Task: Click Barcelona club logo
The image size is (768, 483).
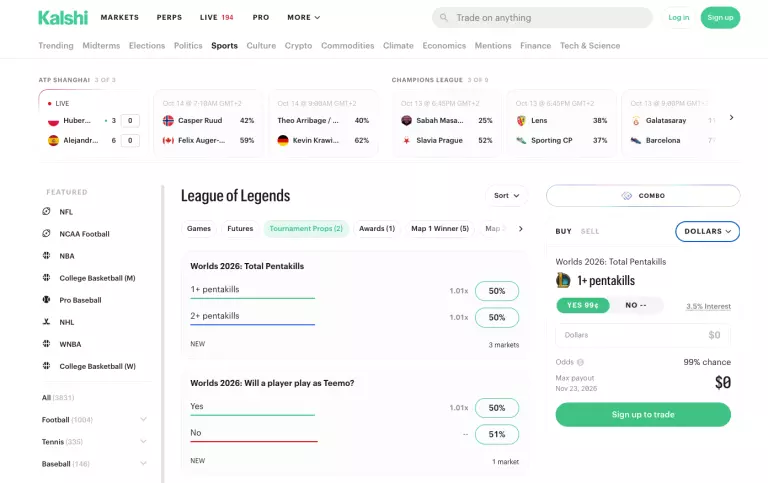Action: click(636, 140)
